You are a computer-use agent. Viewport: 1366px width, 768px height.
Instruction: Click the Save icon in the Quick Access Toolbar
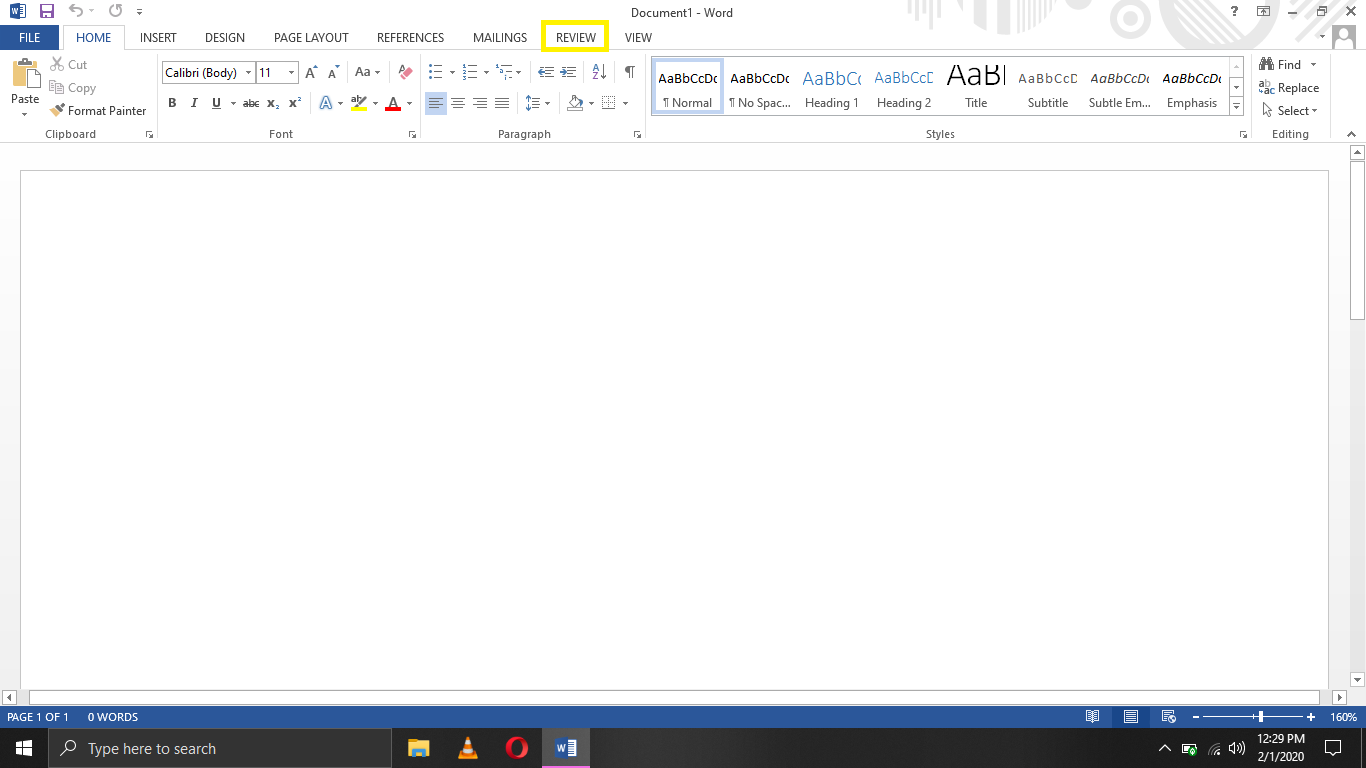46,12
